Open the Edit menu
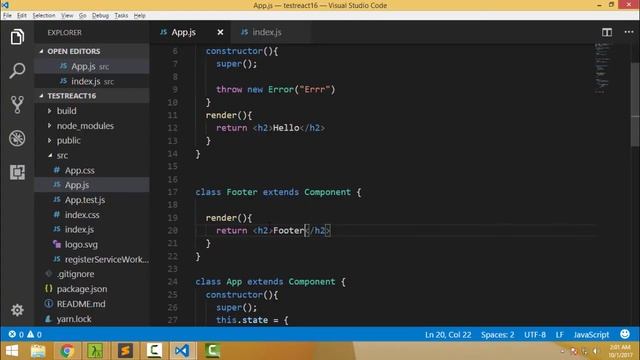The image size is (640, 360). pos(22,16)
